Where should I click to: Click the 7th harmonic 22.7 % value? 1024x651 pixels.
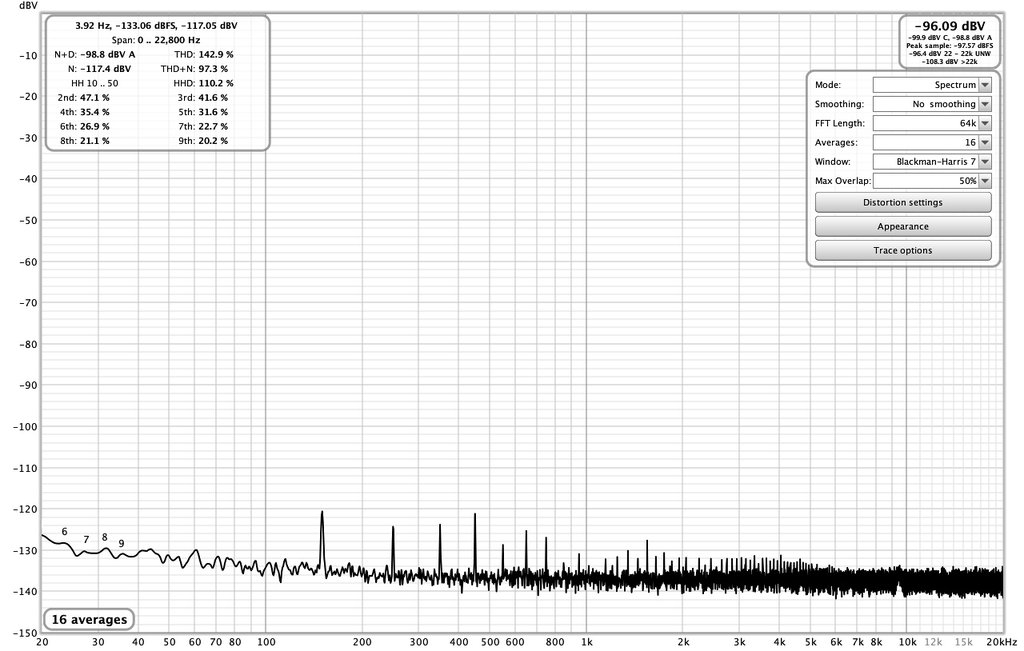[213, 126]
